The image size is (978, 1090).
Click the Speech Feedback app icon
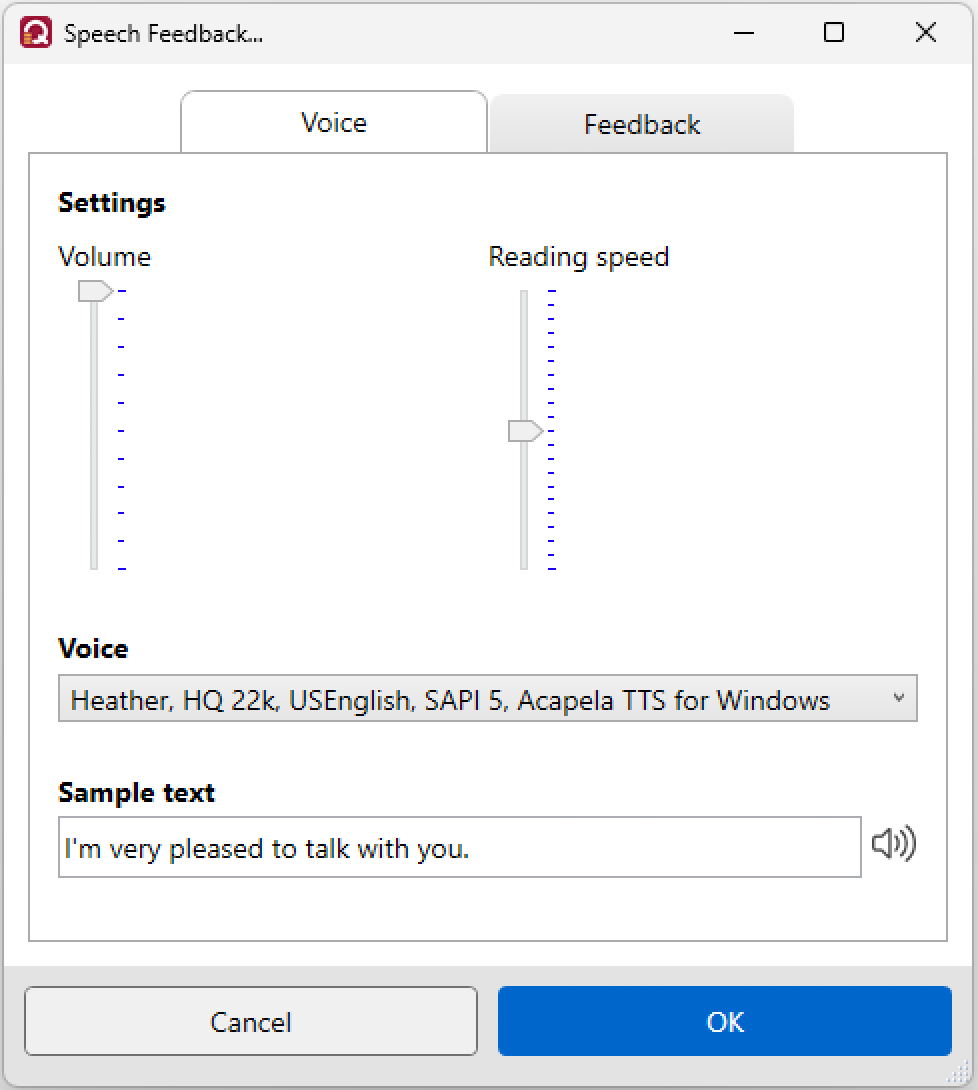click(35, 33)
